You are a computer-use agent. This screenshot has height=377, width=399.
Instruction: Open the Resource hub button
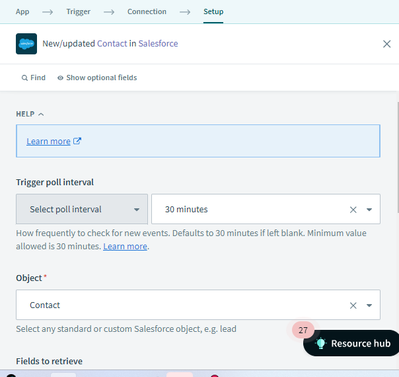(x=351, y=343)
